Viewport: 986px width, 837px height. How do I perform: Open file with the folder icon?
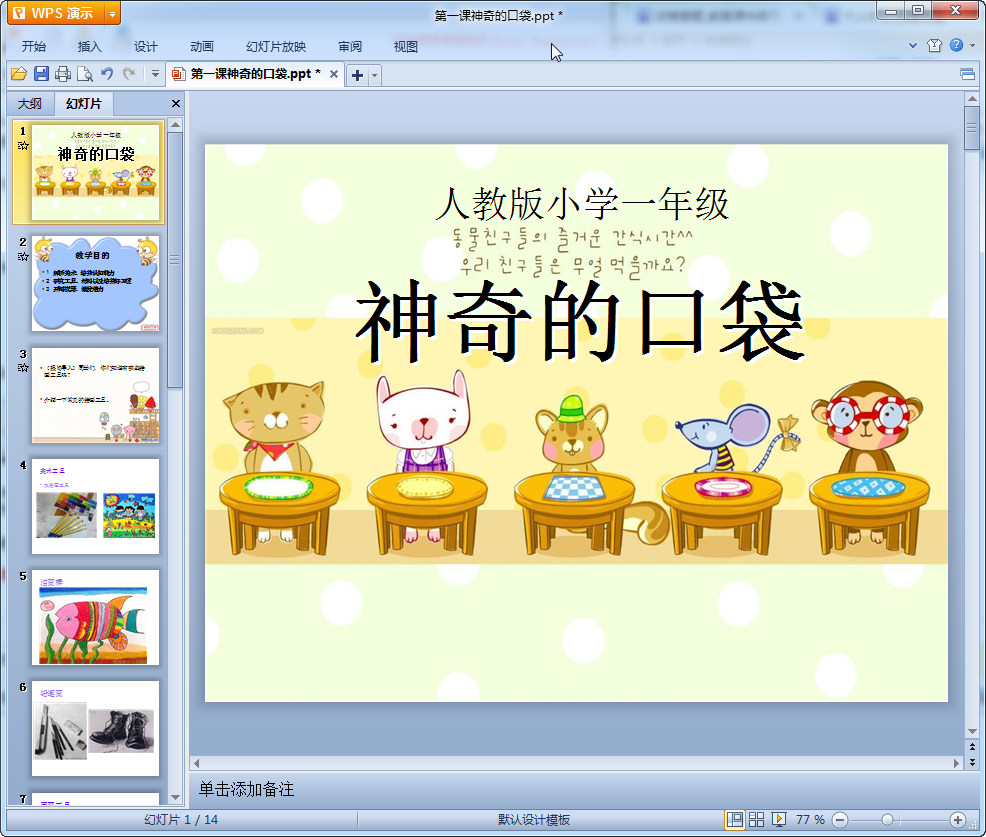tap(19, 74)
